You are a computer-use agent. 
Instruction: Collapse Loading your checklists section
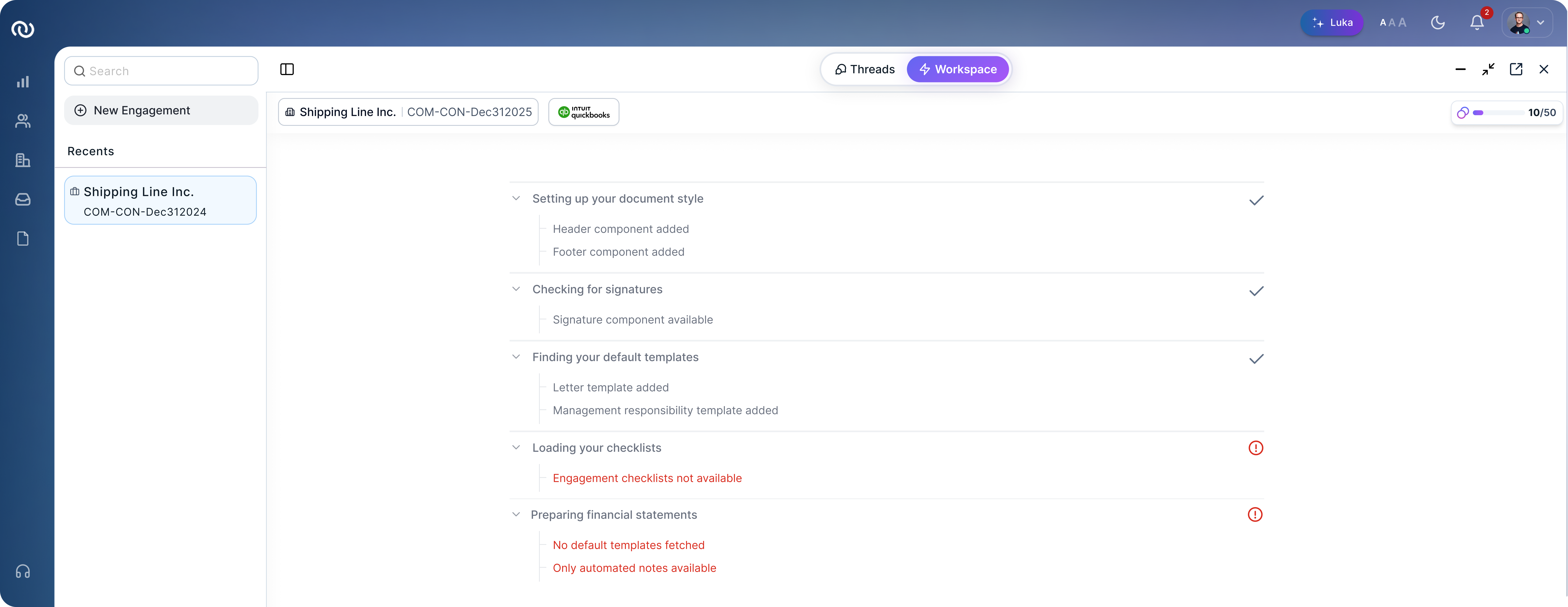point(516,447)
